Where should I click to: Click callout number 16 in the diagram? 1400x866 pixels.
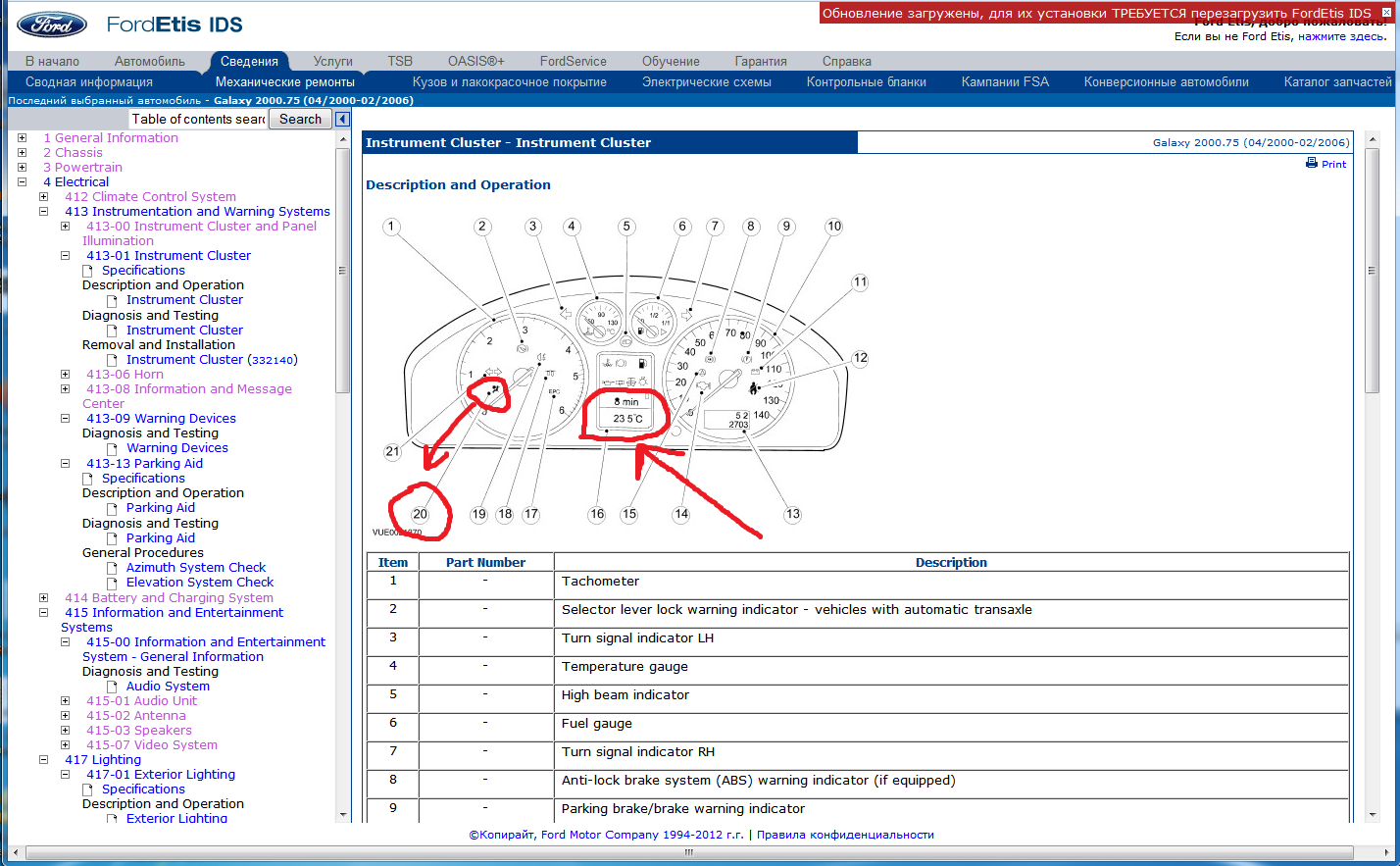click(597, 514)
